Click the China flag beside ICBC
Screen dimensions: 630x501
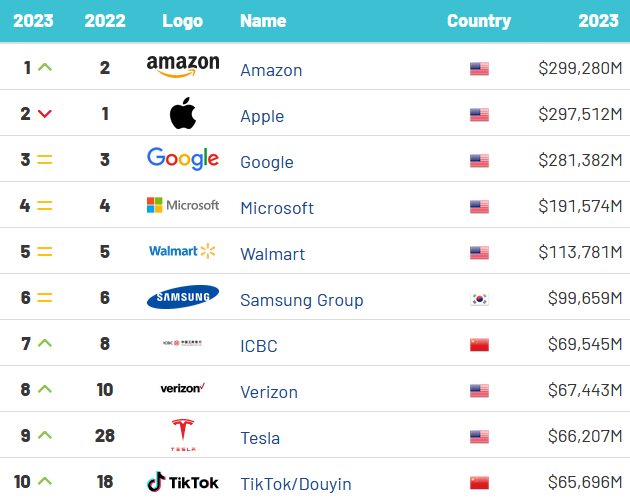(479, 346)
